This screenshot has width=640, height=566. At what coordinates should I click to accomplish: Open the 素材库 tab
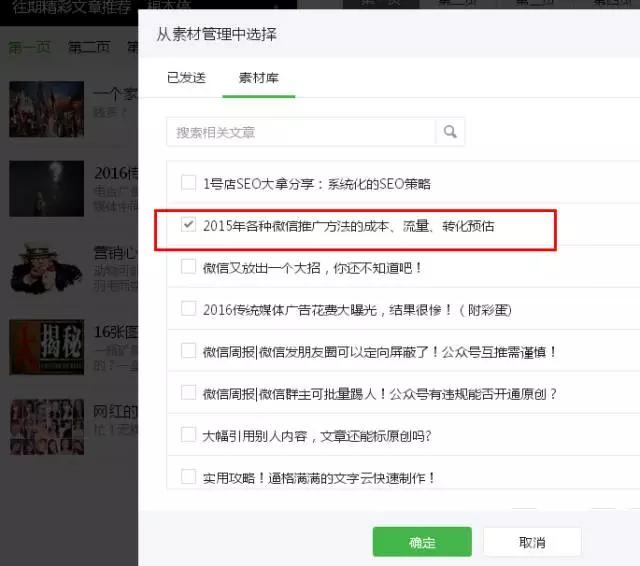[x=258, y=78]
